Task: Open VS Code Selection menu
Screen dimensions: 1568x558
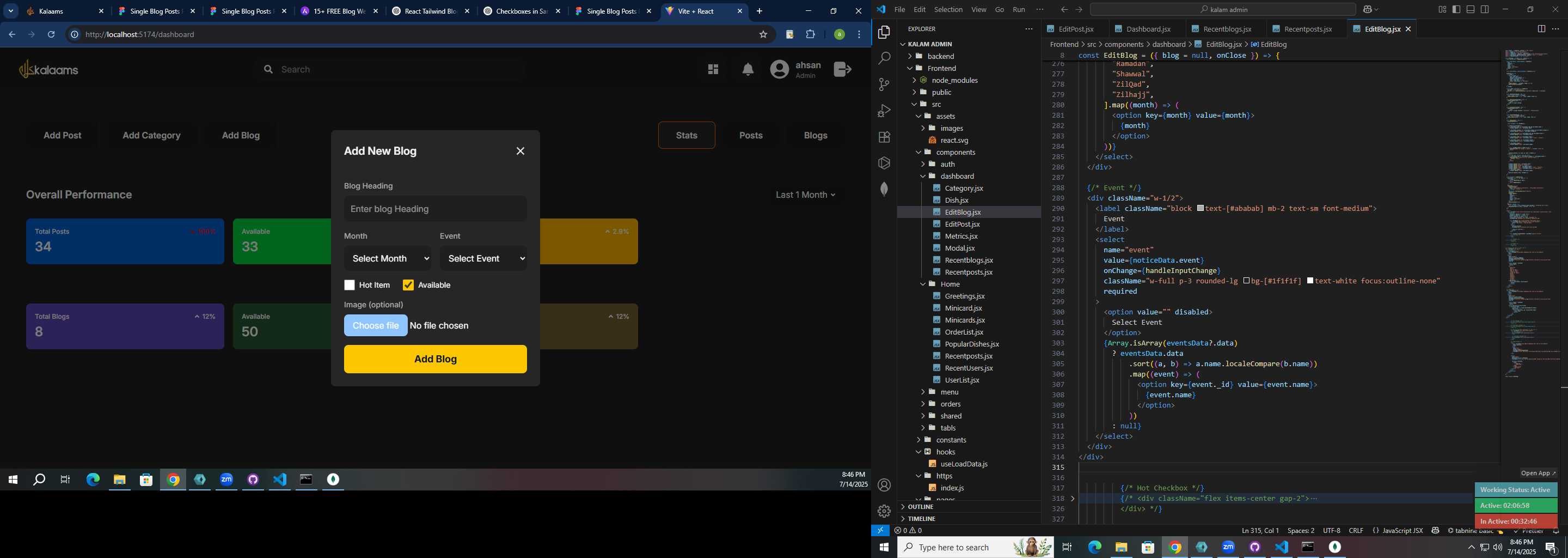Action: (x=948, y=9)
